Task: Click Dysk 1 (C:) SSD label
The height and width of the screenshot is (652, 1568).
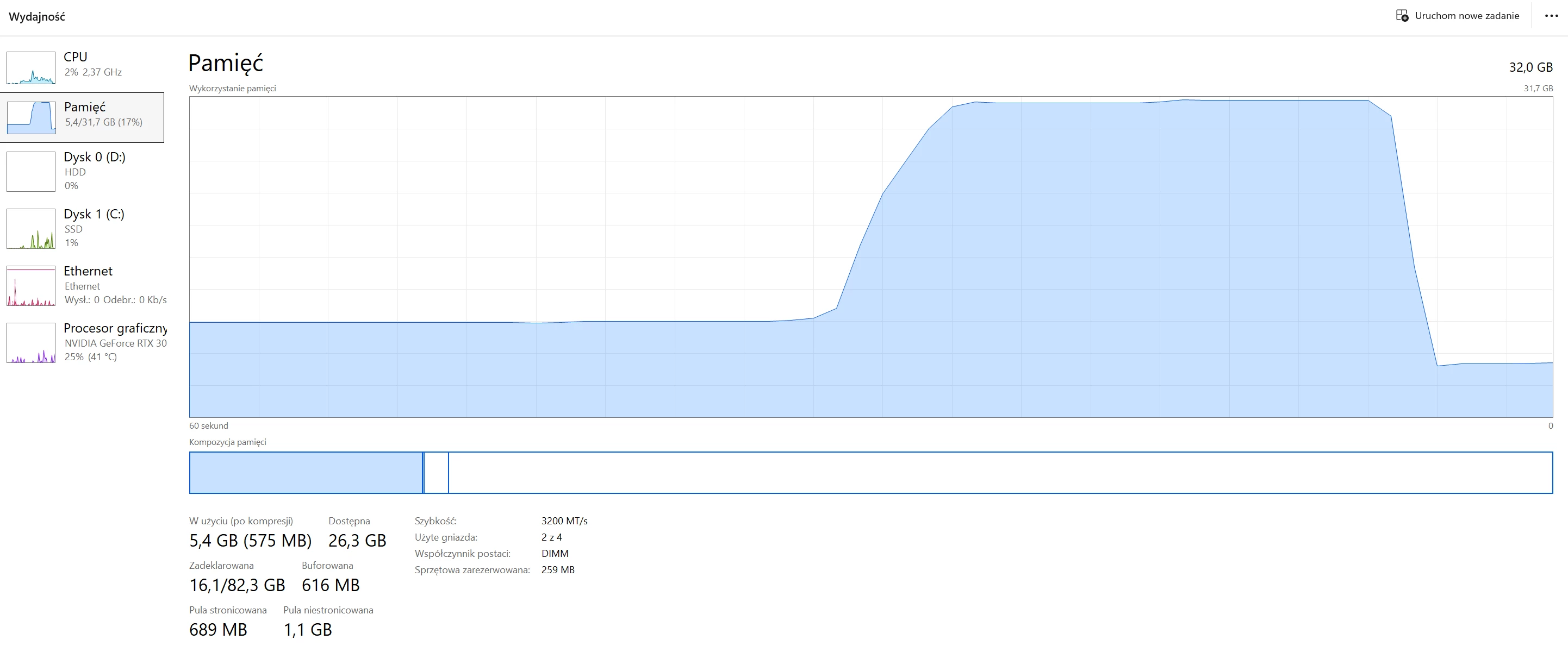Action: coord(94,214)
